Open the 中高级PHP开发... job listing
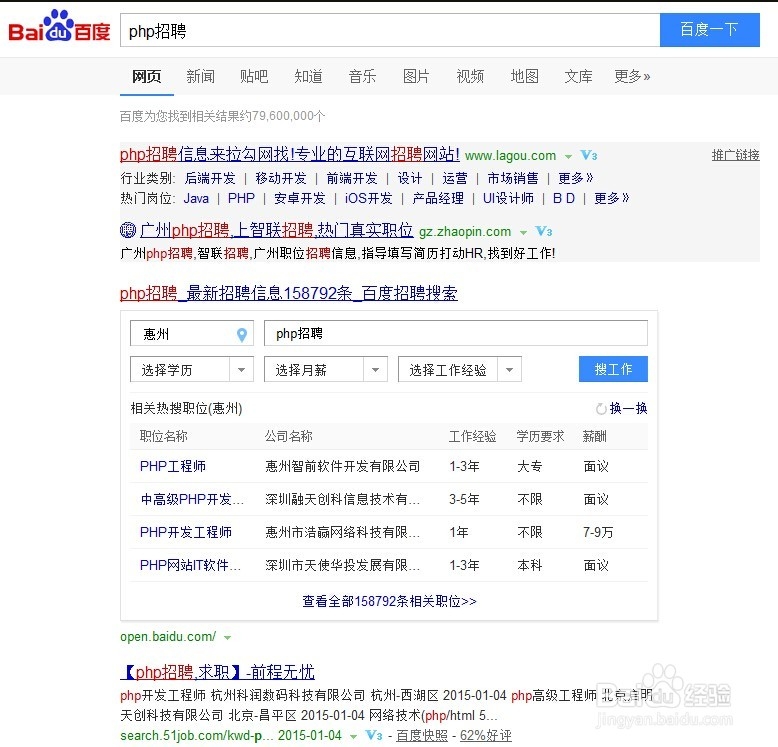This screenshot has width=778, height=747. tap(193, 499)
